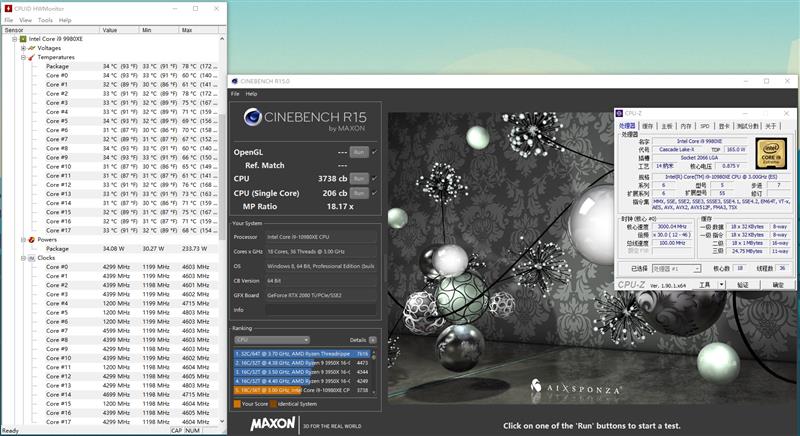Click the HWMonitor app icon in title bar
The image size is (800, 436).
point(8,9)
